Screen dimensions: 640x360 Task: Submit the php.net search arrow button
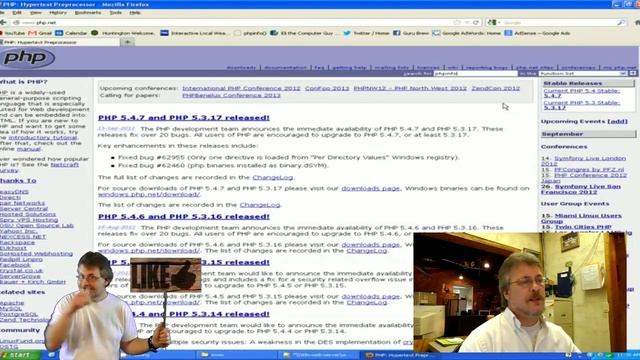point(633,73)
